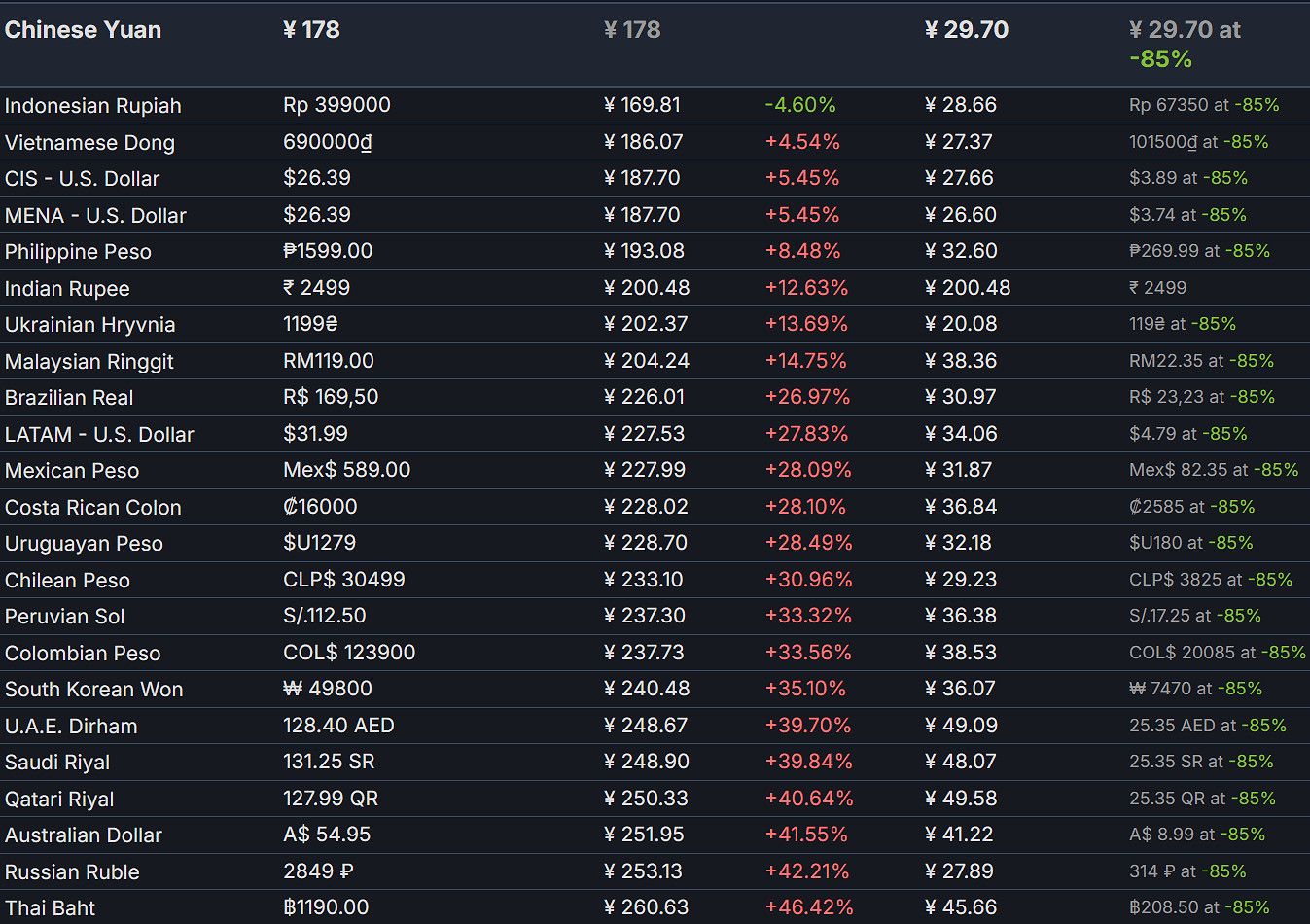This screenshot has height=924, width=1310.
Task: Click the Ukrainian Hryvnia currency name
Action: tap(89, 325)
